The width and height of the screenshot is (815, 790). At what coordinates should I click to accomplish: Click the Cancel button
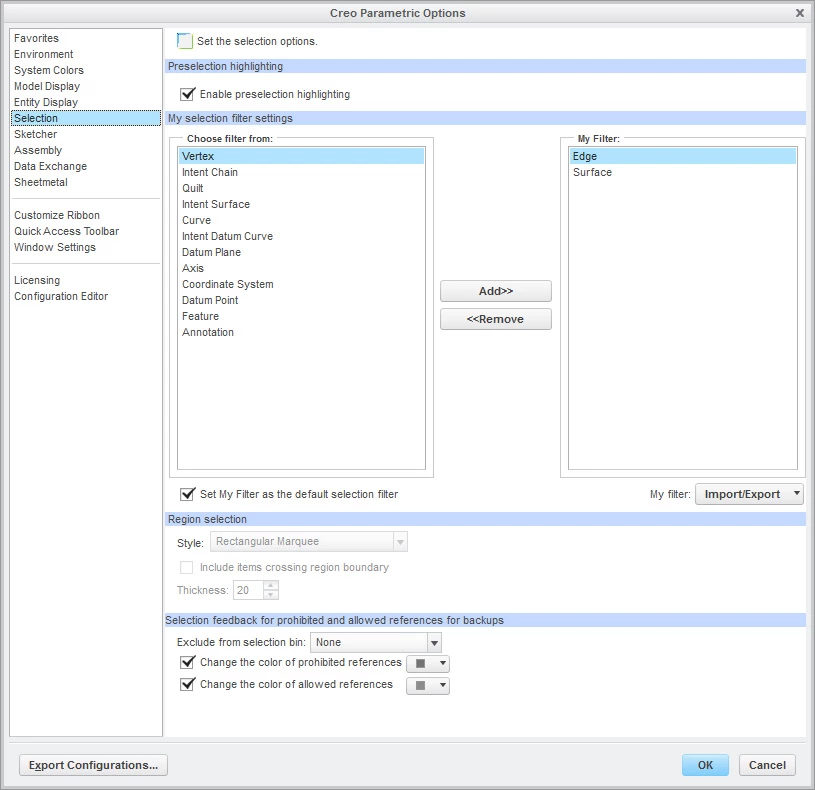(x=767, y=765)
